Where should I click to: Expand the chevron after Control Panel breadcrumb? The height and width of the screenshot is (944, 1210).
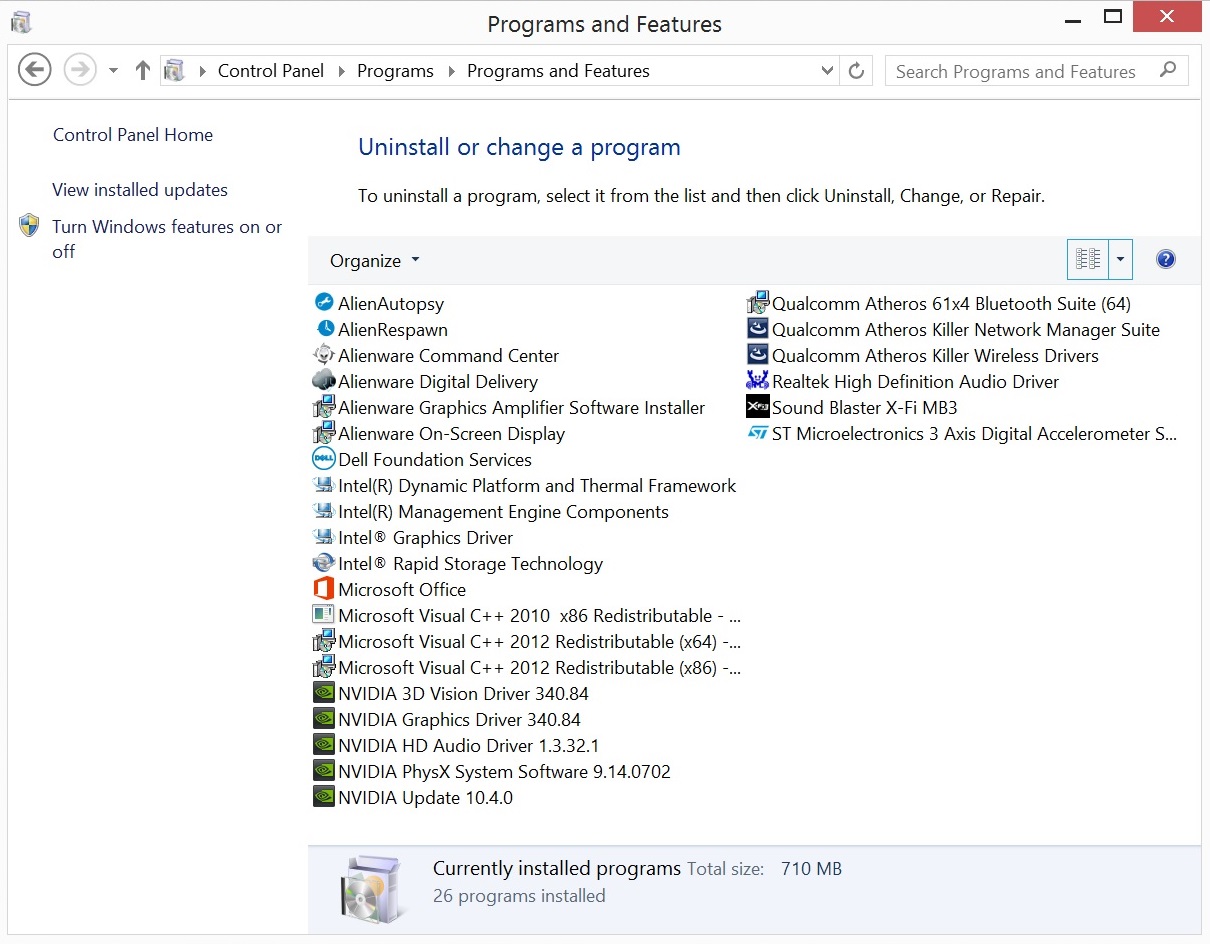pos(341,71)
